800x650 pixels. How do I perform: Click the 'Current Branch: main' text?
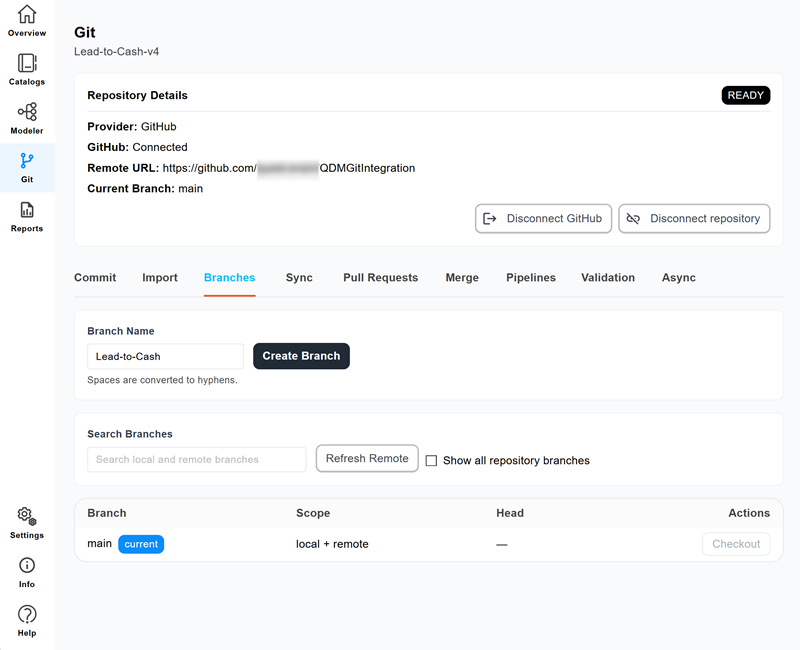coord(145,188)
